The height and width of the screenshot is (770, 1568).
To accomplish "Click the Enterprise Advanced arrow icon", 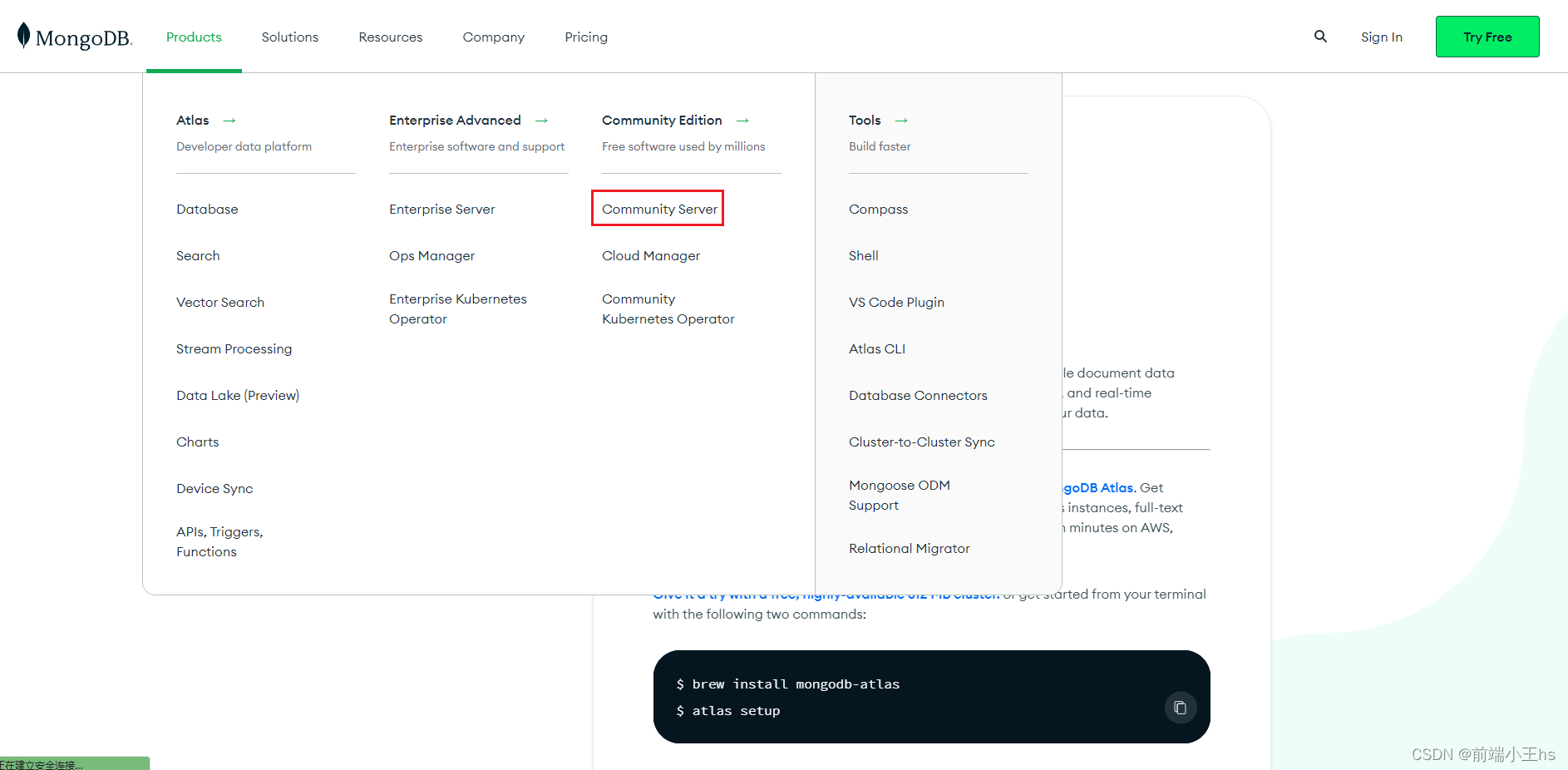I will click(x=542, y=121).
